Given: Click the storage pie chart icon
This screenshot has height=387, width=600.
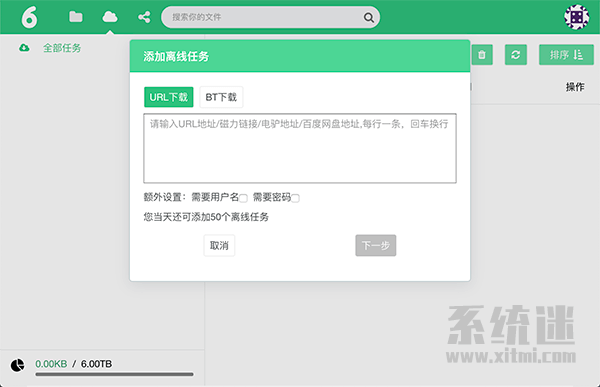Looking at the screenshot, I should 17,365.
